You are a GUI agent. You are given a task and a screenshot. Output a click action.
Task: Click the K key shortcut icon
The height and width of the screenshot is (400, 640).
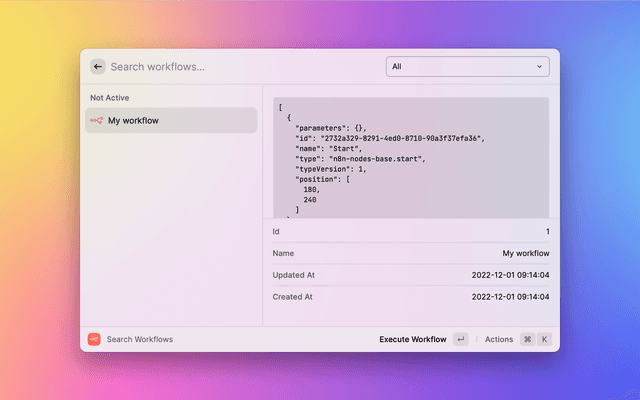(x=545, y=339)
